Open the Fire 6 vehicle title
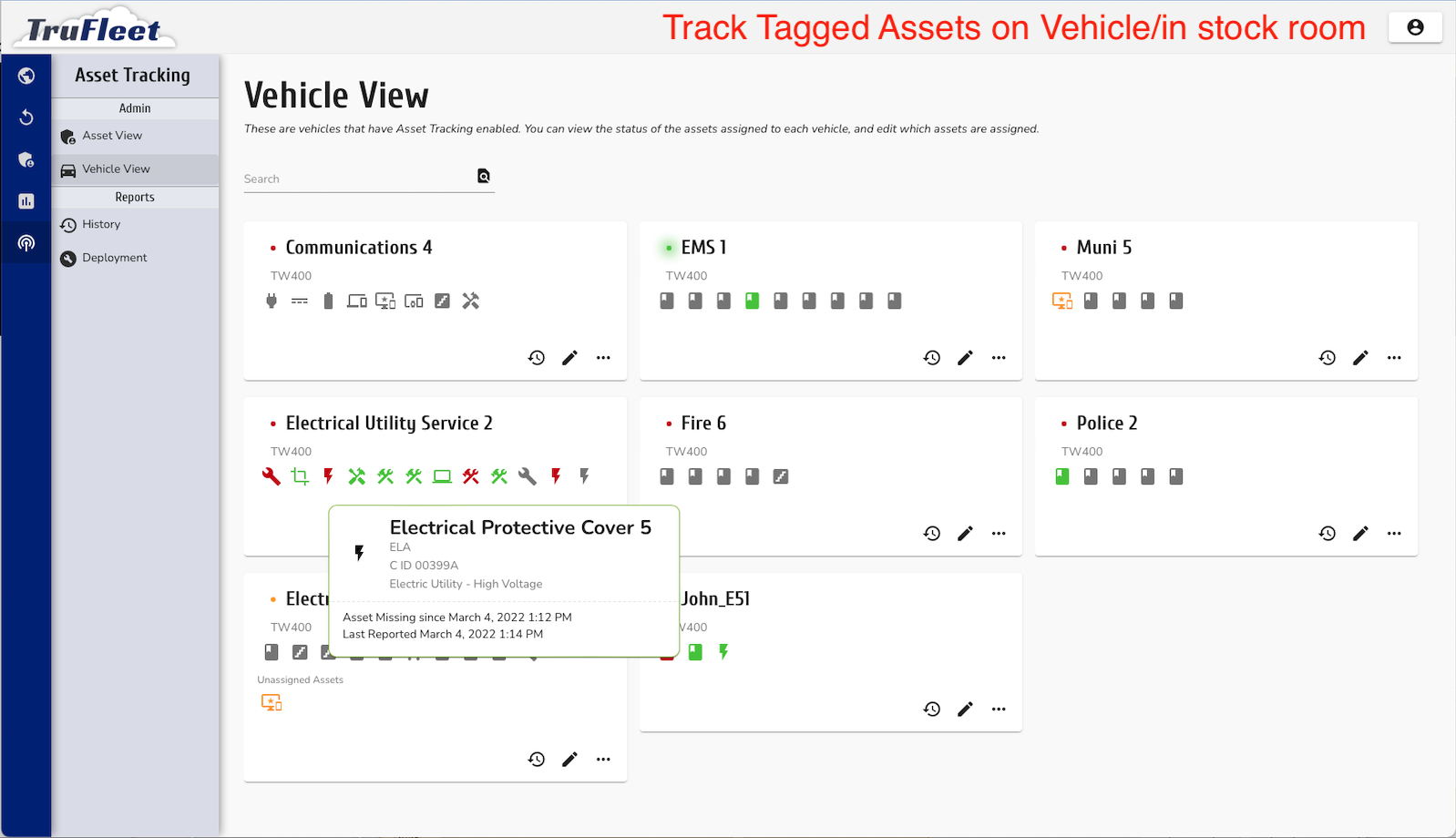1456x838 pixels. (703, 424)
